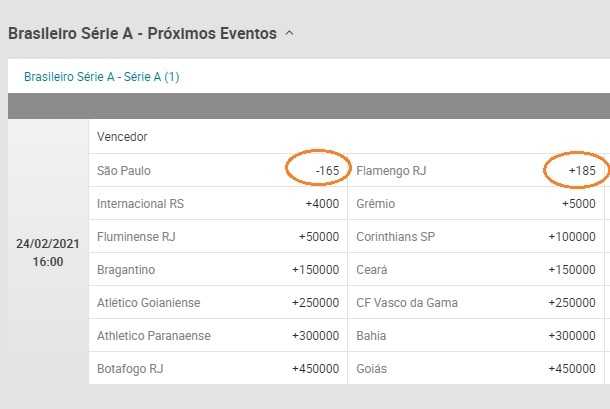The width and height of the screenshot is (610, 409).
Task: Pick Grêmio at +5000
Action: tap(476, 204)
